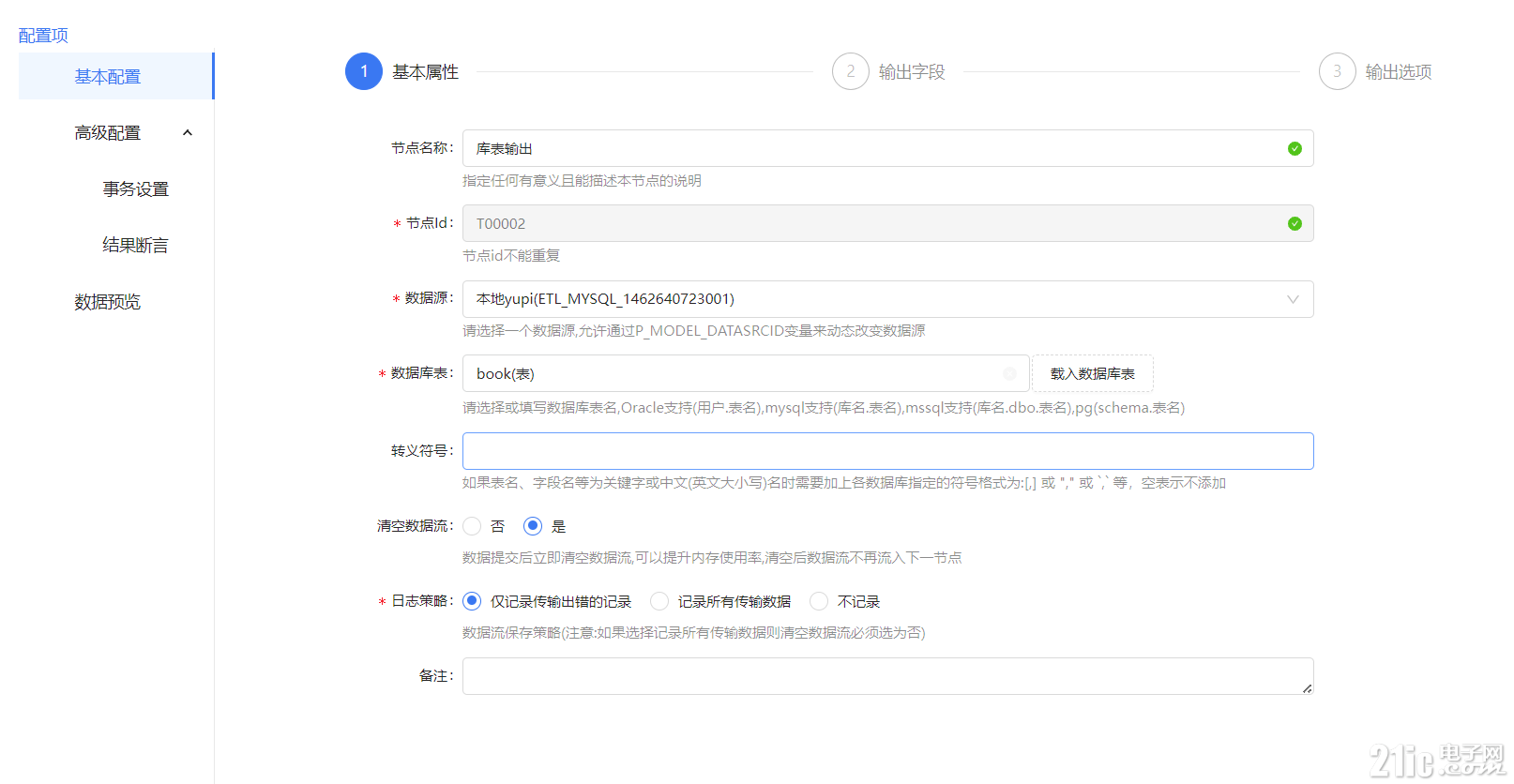Select 否 for 清空数据流
This screenshot has height=784, width=1514.
point(472,526)
